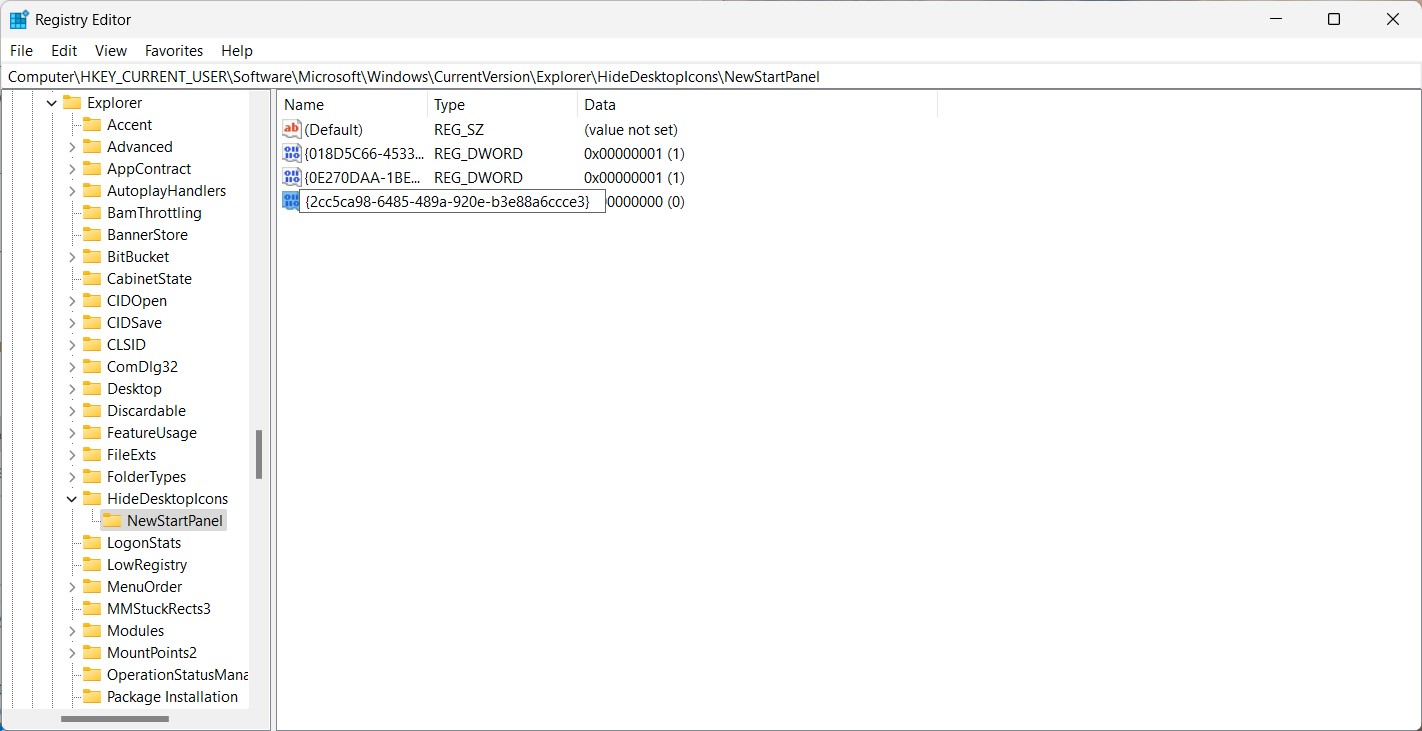Click the registry path address bar
The image size is (1422, 731).
[x=710, y=76]
